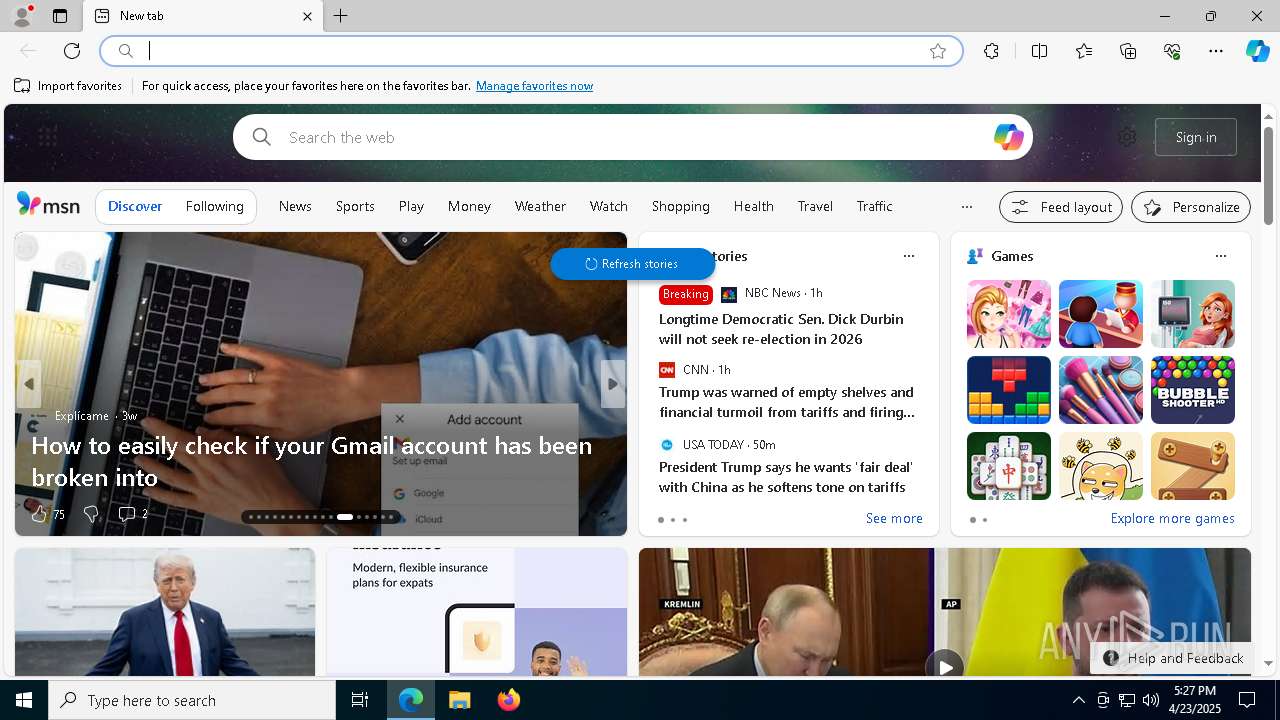Click the Personalize button
The height and width of the screenshot is (720, 1280).
point(1191,207)
